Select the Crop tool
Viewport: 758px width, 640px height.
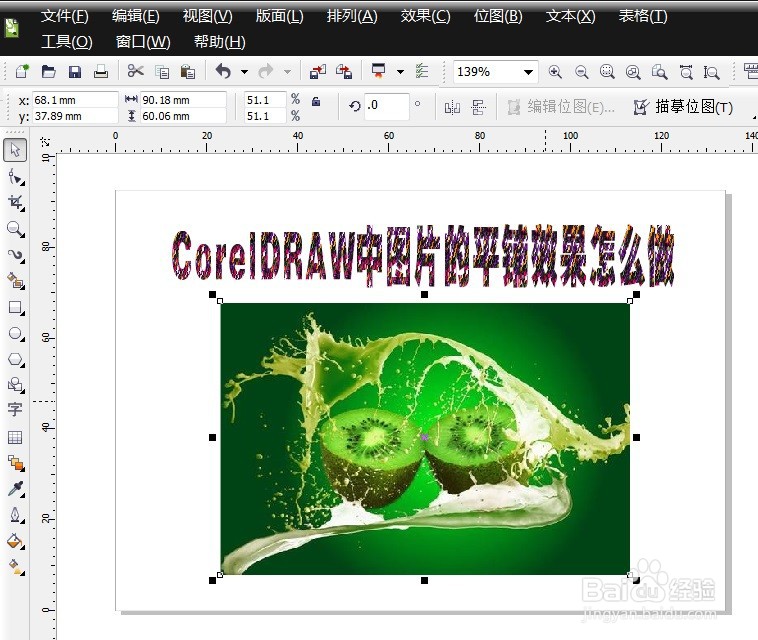(16, 203)
